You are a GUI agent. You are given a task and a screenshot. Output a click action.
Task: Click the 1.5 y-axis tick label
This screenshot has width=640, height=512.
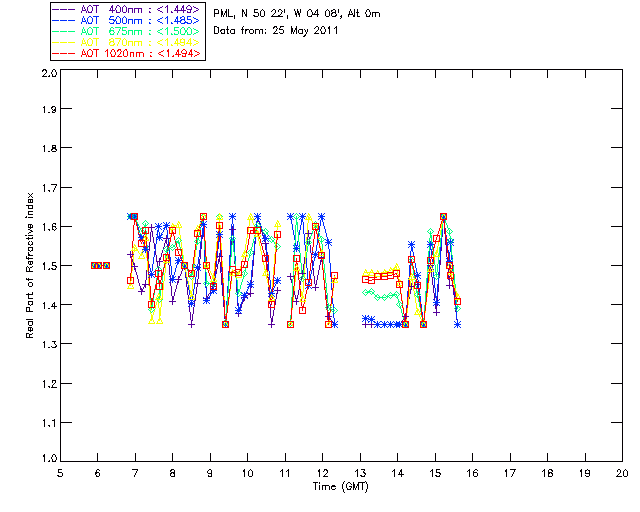(x=49, y=266)
